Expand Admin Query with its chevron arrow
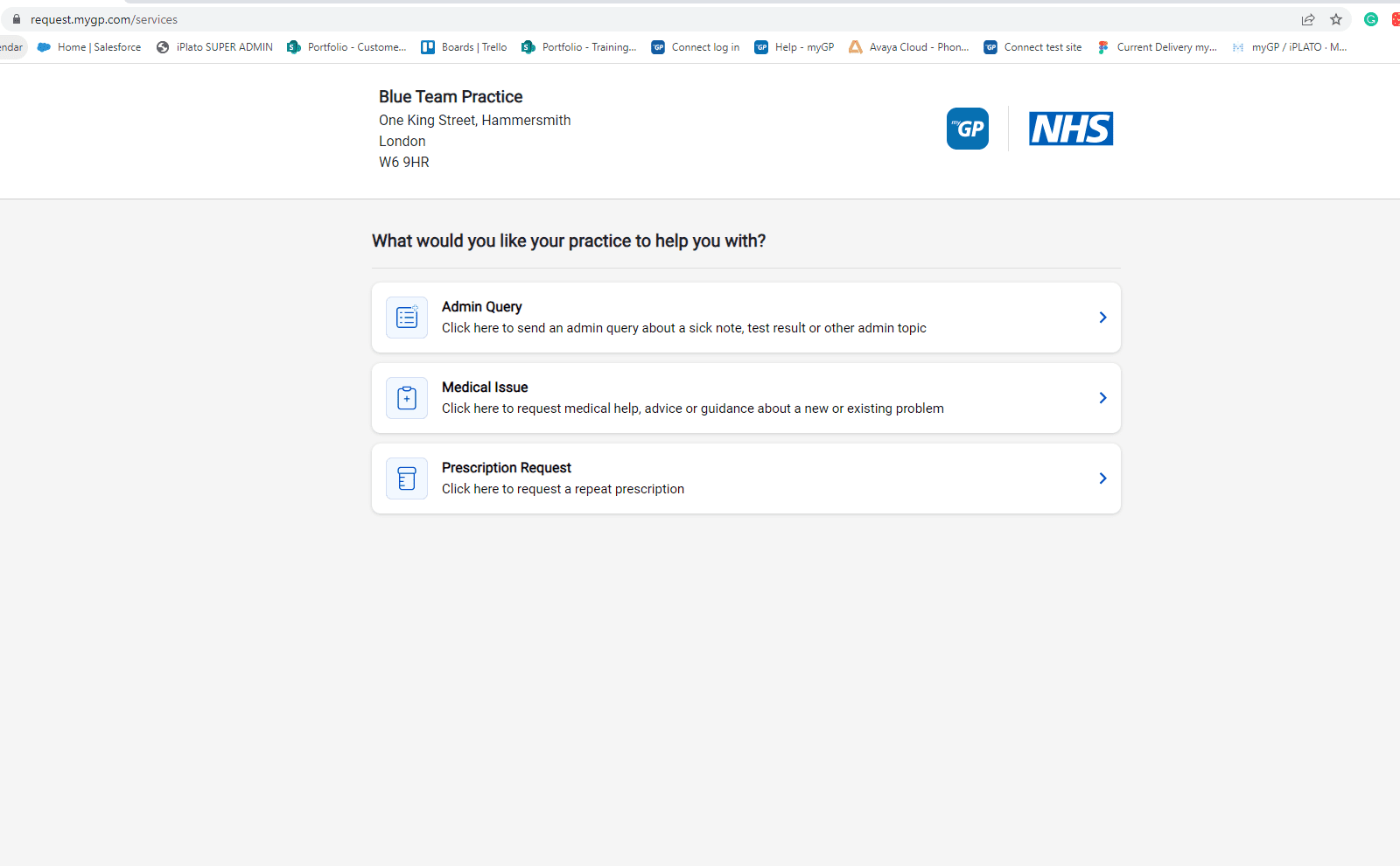The width and height of the screenshot is (1400, 866). coord(1102,318)
